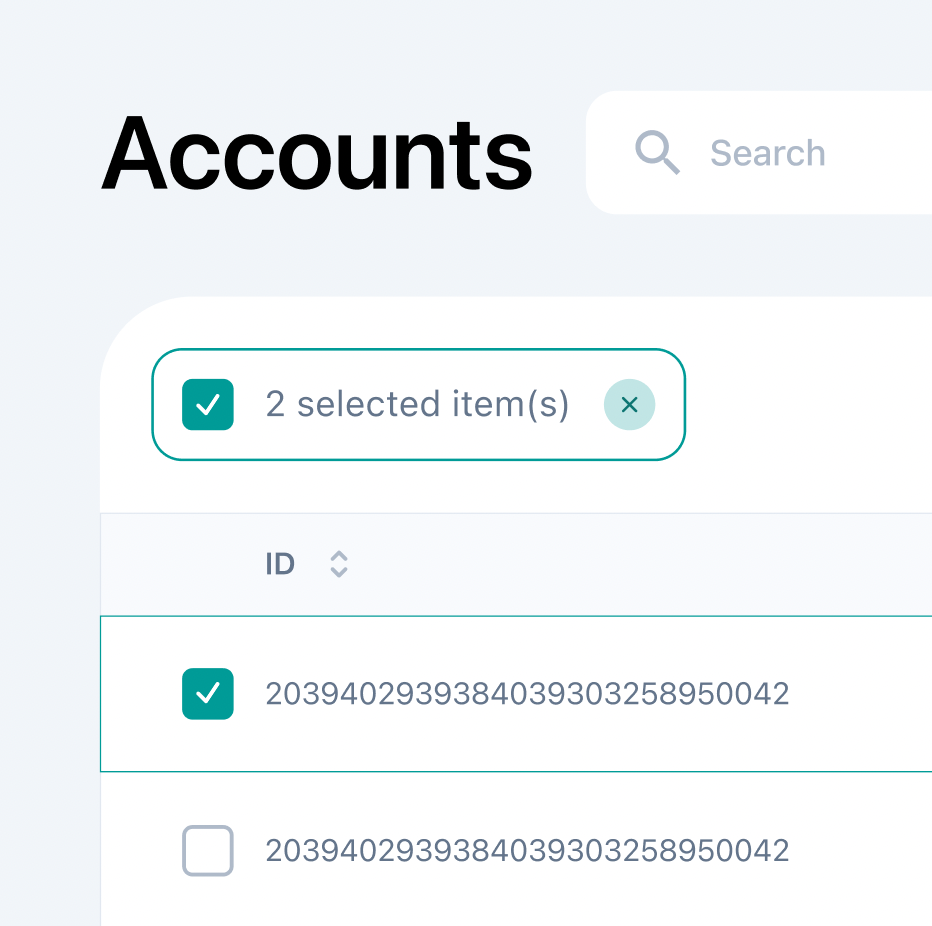Open the second unselected account ID

click(x=527, y=851)
